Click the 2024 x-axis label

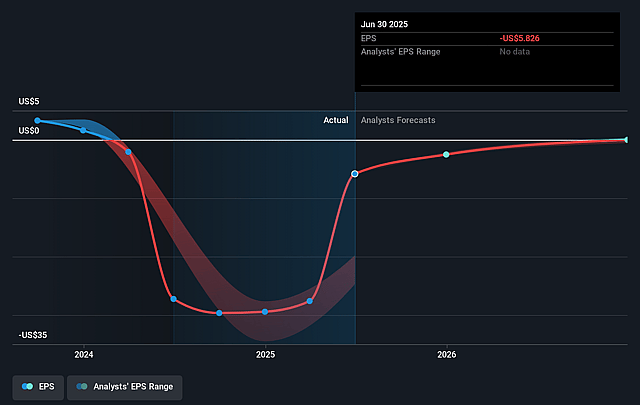(84, 355)
